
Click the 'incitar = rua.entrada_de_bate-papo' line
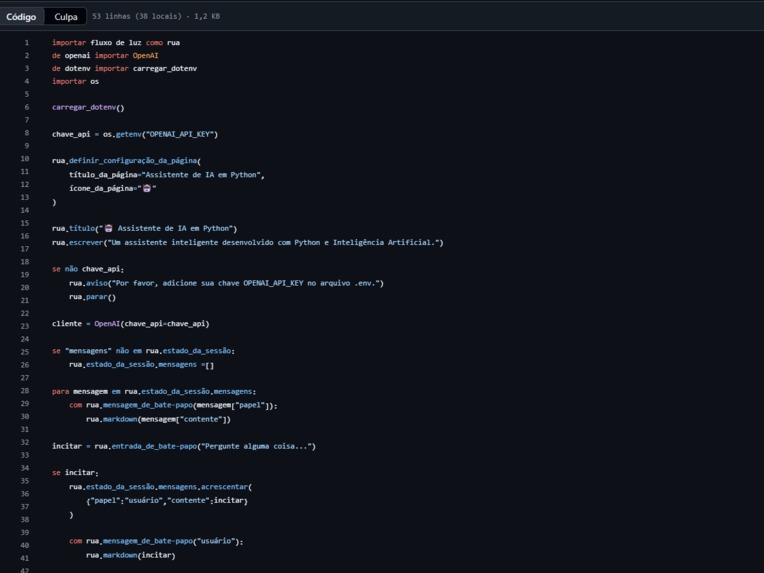point(184,446)
